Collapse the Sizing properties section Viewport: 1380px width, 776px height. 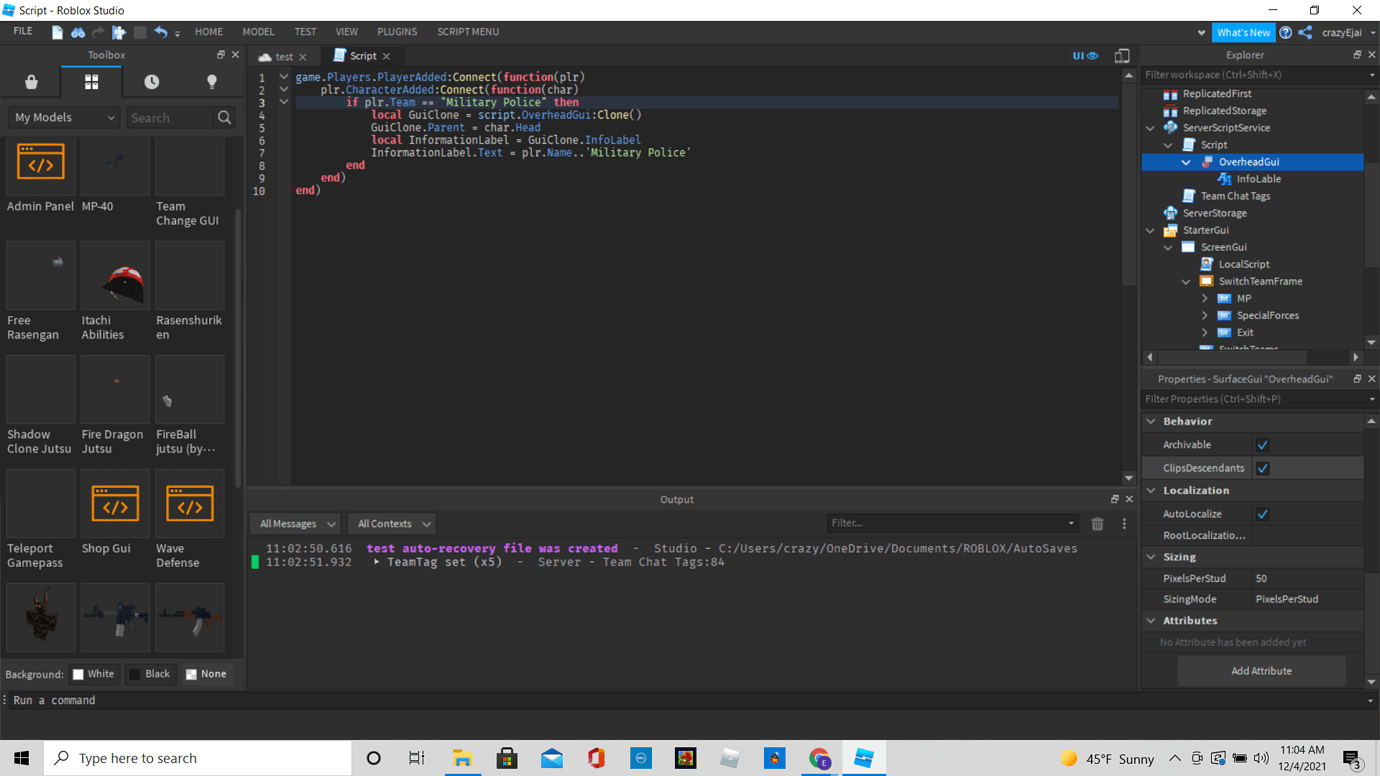1152,557
